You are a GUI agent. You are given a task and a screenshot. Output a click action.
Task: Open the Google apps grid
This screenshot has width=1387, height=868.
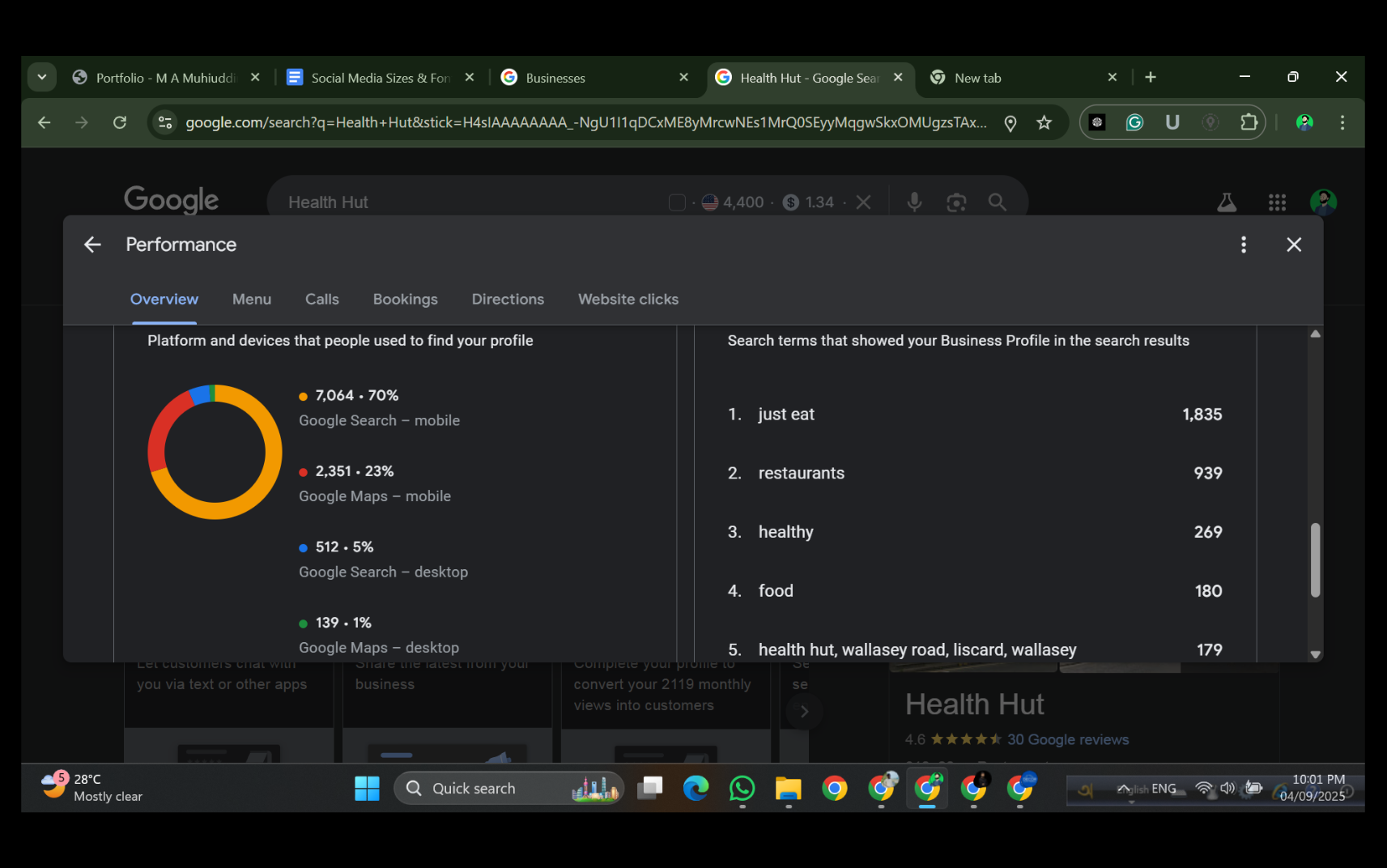[1277, 202]
